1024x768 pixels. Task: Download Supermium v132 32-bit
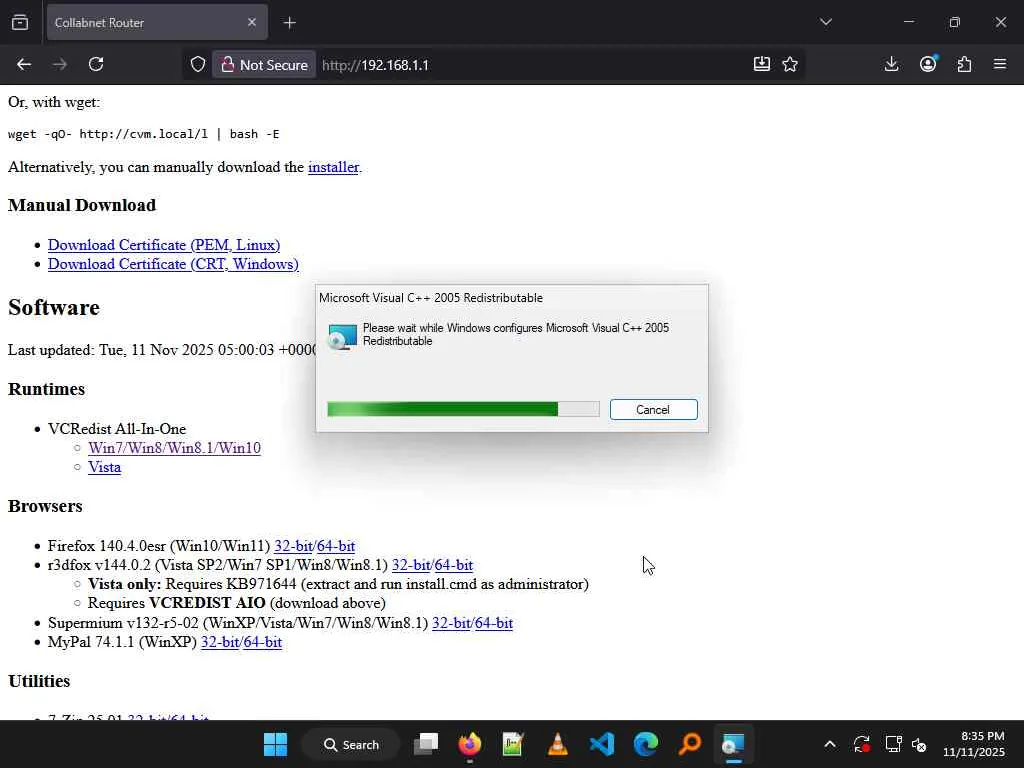(x=451, y=623)
